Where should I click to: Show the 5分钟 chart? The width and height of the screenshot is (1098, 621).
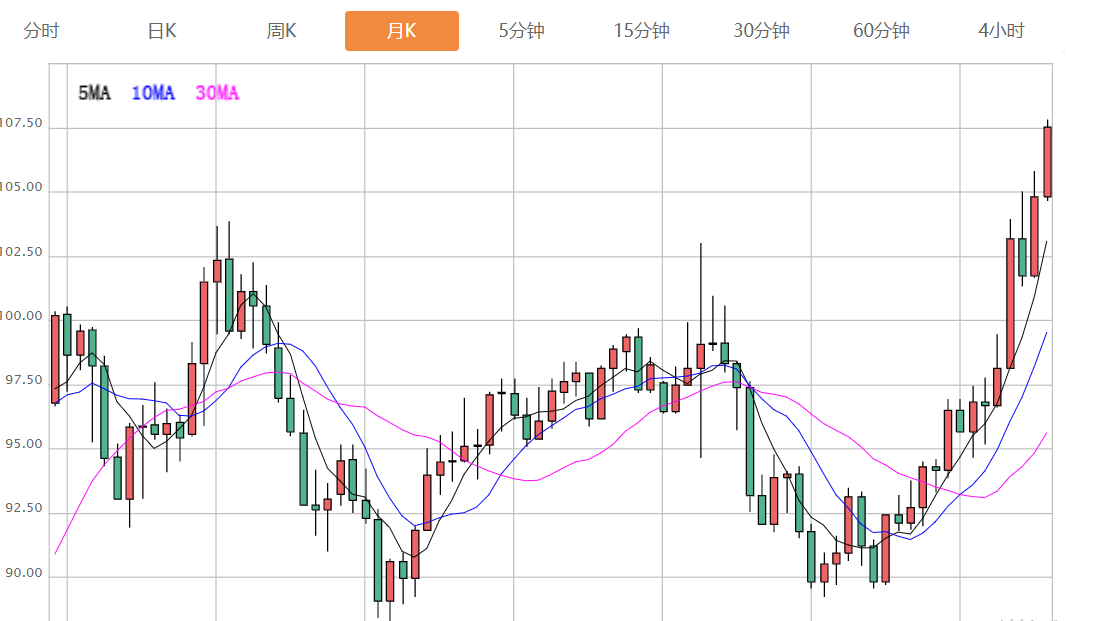pyautogui.click(x=521, y=31)
